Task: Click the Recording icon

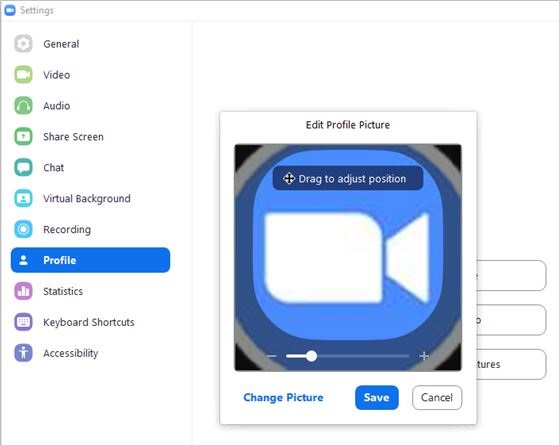Action: click(x=23, y=229)
